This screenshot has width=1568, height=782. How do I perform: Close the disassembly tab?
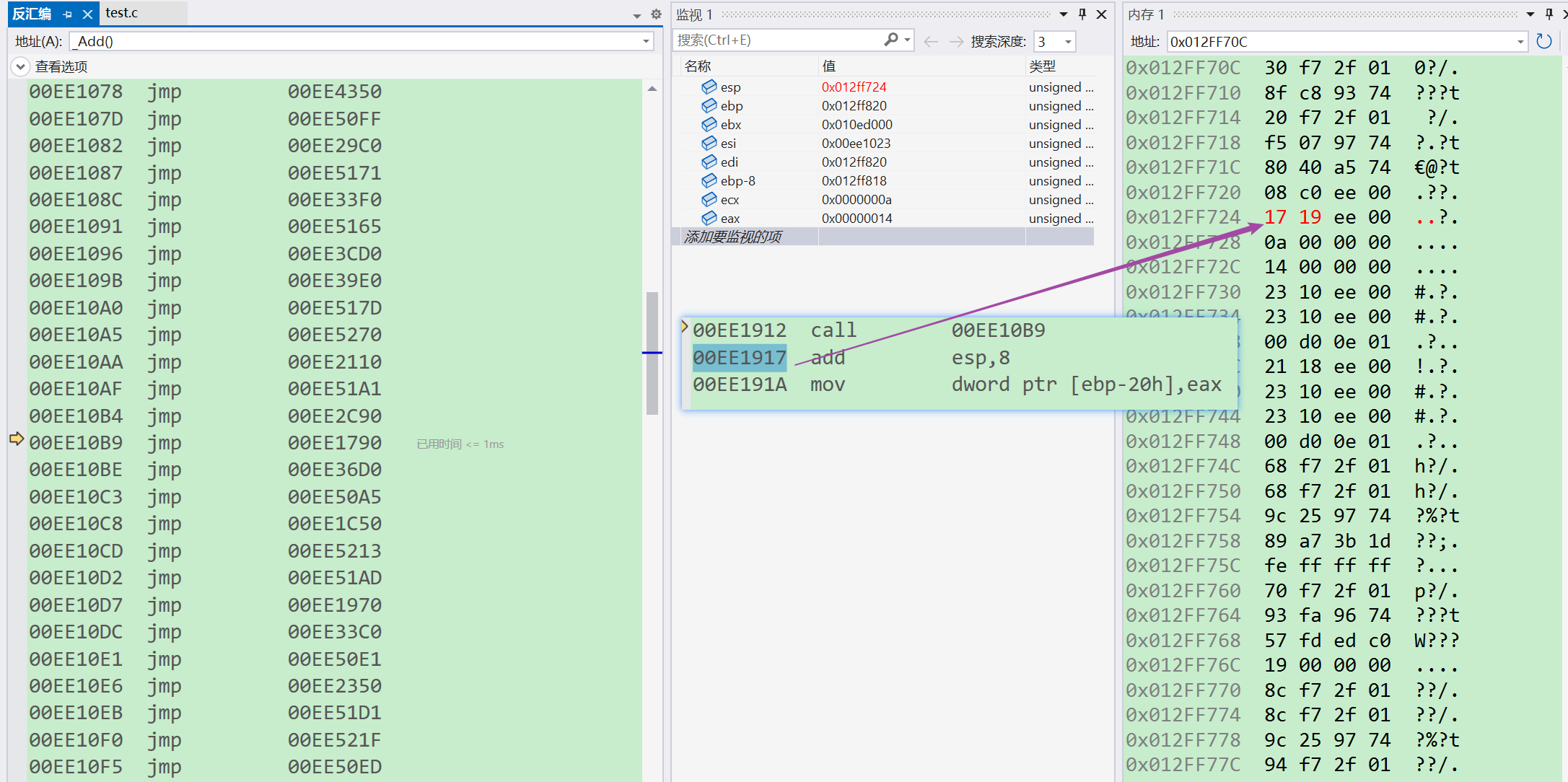point(87,14)
